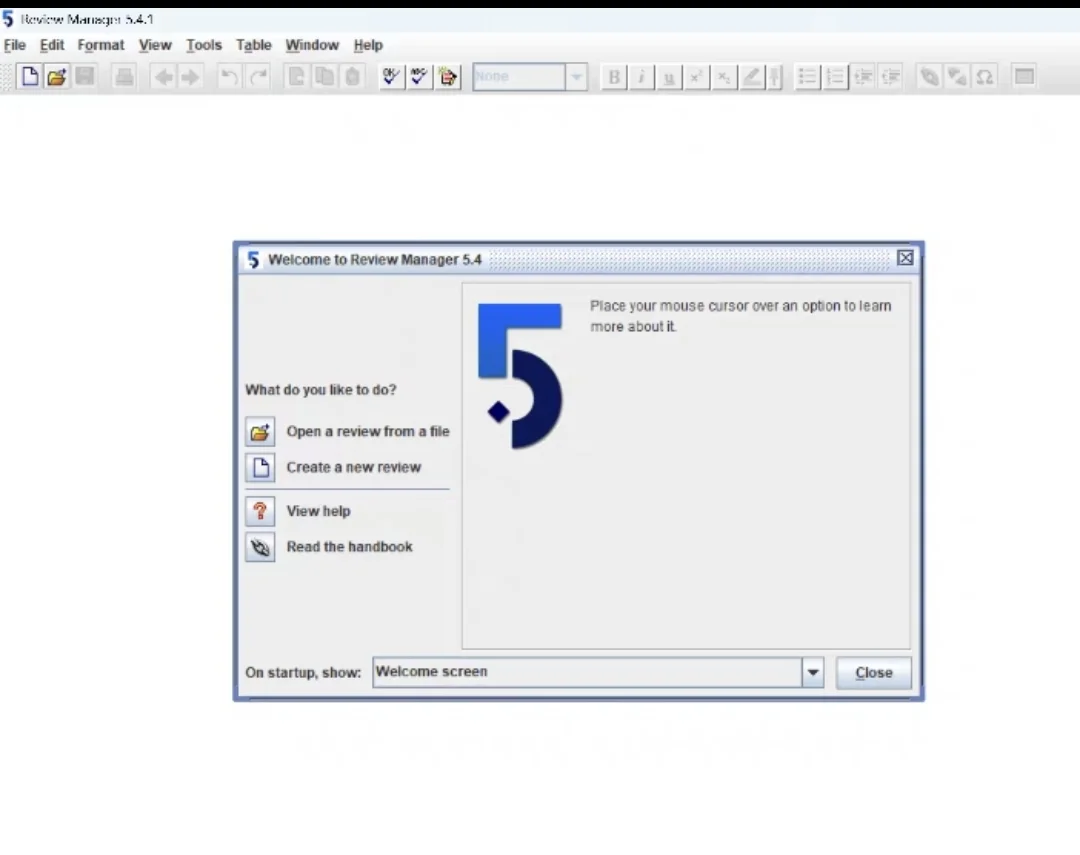Click the ABC spell check toolbar icon
This screenshot has height=855, width=1080.
click(x=419, y=76)
